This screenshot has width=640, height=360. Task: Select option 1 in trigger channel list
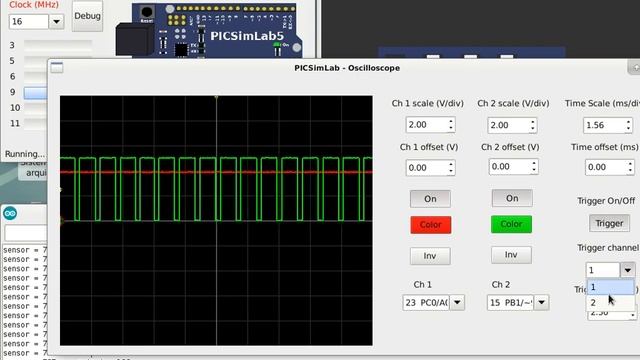(610, 287)
